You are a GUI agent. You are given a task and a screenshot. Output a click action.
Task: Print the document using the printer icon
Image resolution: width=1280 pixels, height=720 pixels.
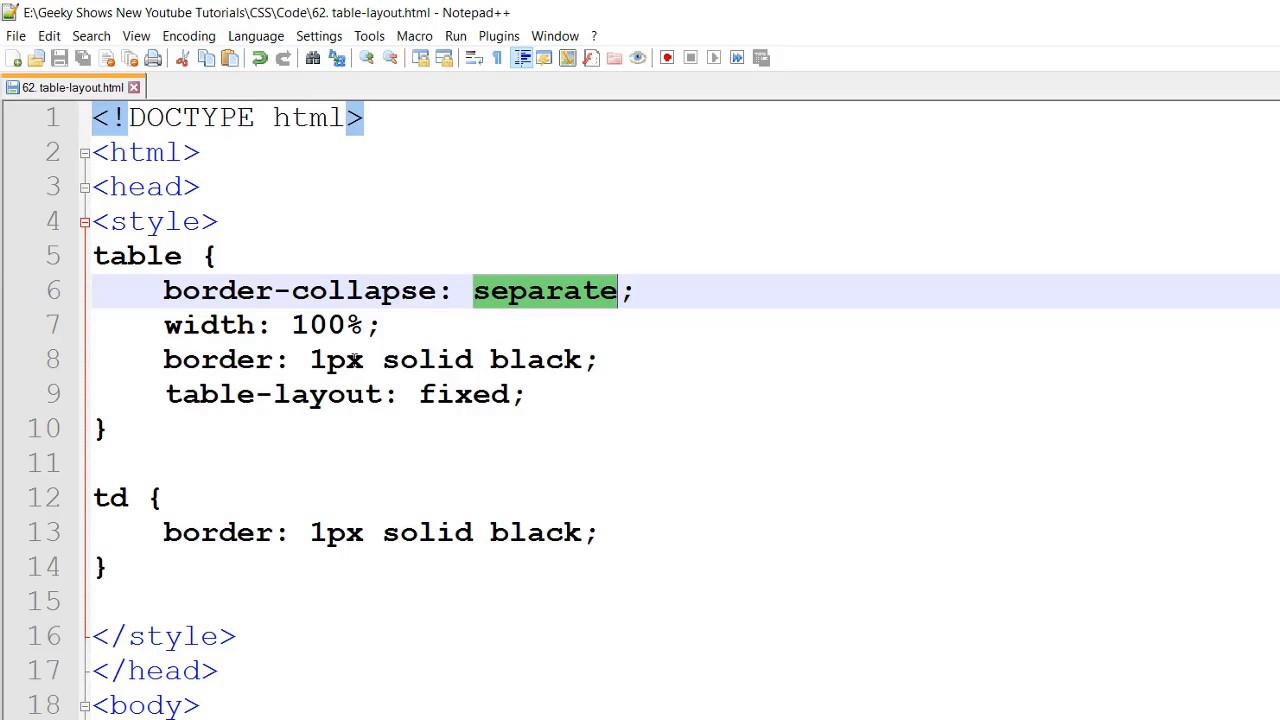point(153,58)
